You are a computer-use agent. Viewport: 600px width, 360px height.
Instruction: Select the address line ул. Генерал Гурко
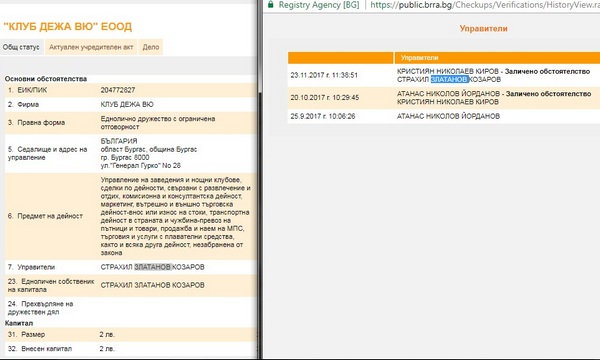pyautogui.click(x=140, y=166)
